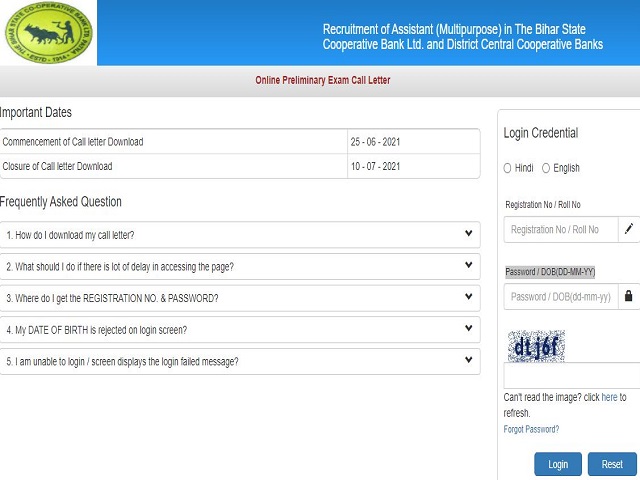The height and width of the screenshot is (480, 640).
Task: Click the 'Frequently Asked Question' heading
Action: coord(60,202)
